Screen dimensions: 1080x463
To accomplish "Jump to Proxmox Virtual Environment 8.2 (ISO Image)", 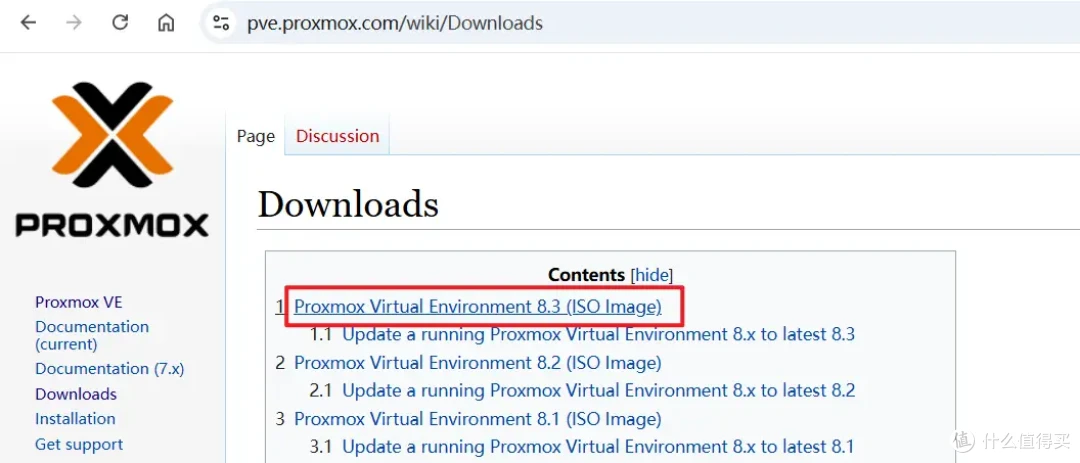I will [477, 363].
